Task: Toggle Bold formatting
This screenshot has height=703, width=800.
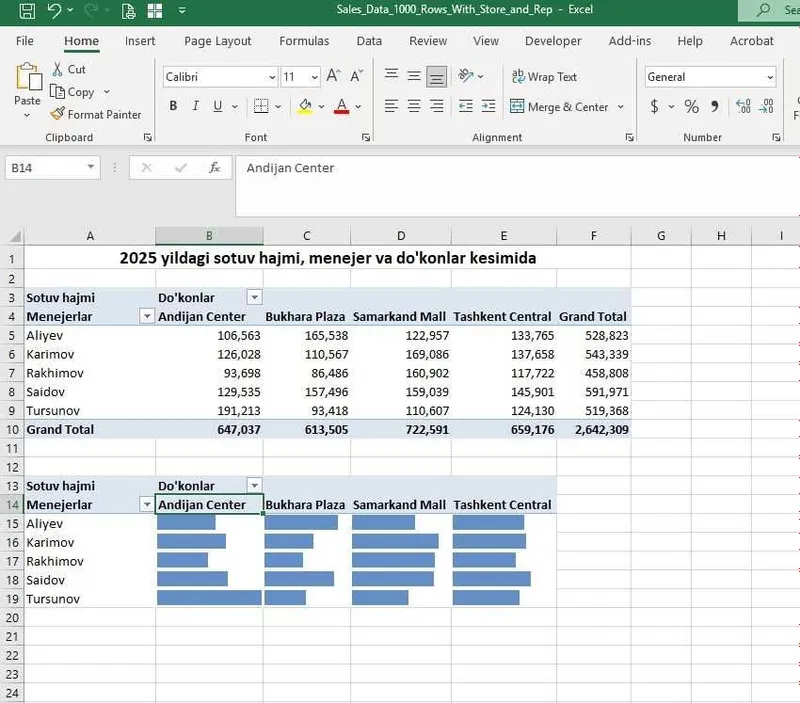Action: pyautogui.click(x=173, y=106)
